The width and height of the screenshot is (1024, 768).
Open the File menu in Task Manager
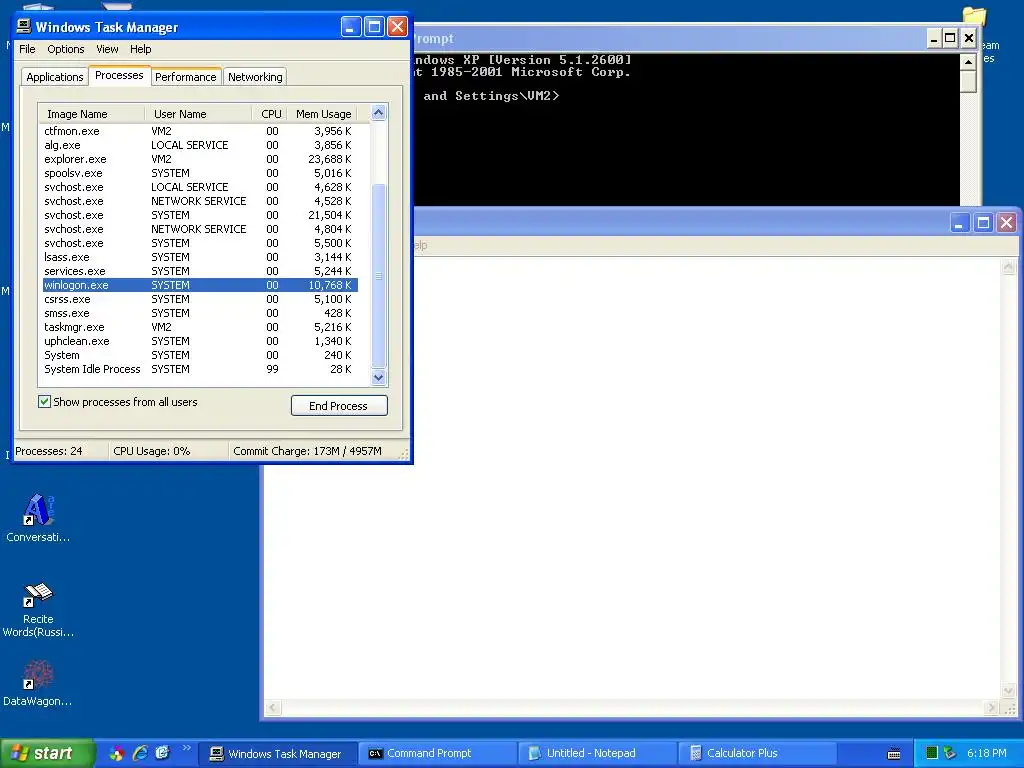click(27, 49)
